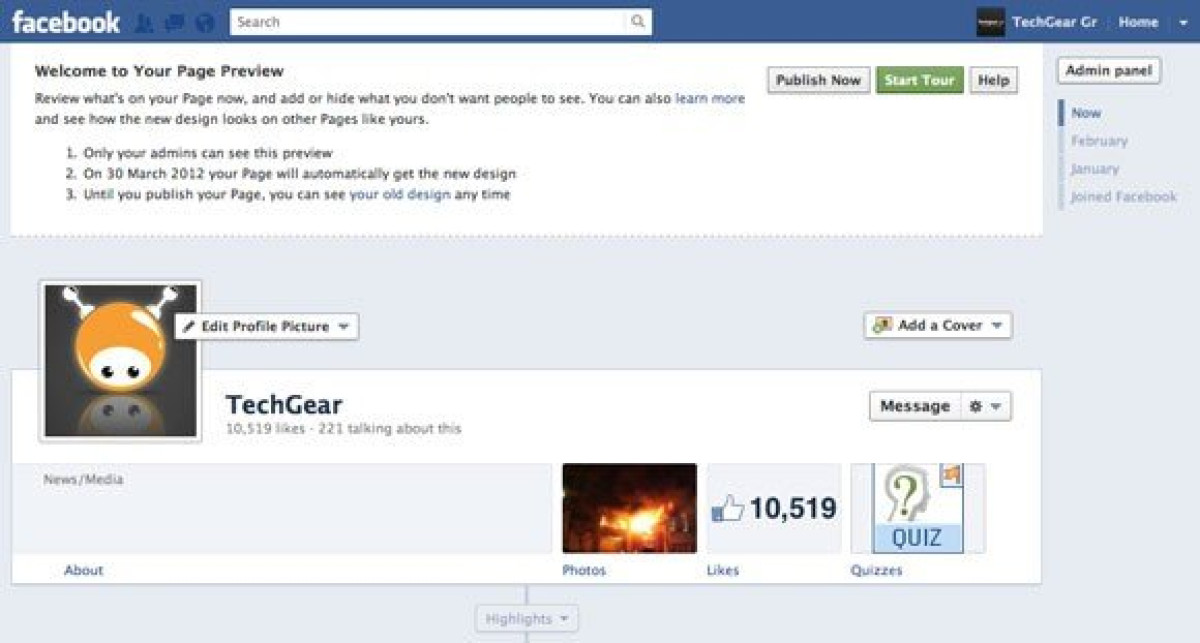1200x643 pixels.
Task: Open the Home link in top bar
Action: pyautogui.click(x=1138, y=22)
